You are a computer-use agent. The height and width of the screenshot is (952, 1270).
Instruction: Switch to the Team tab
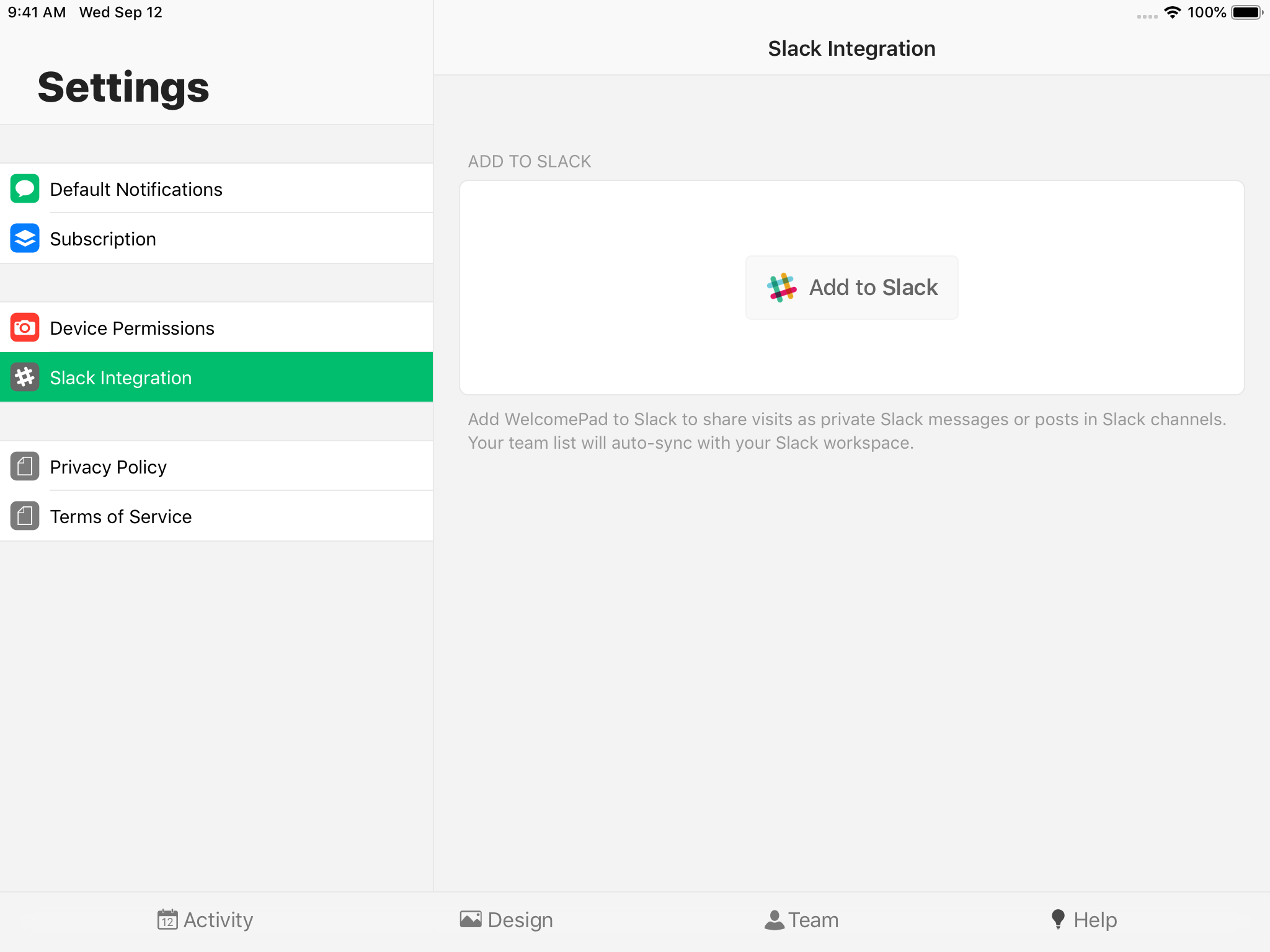tap(802, 920)
